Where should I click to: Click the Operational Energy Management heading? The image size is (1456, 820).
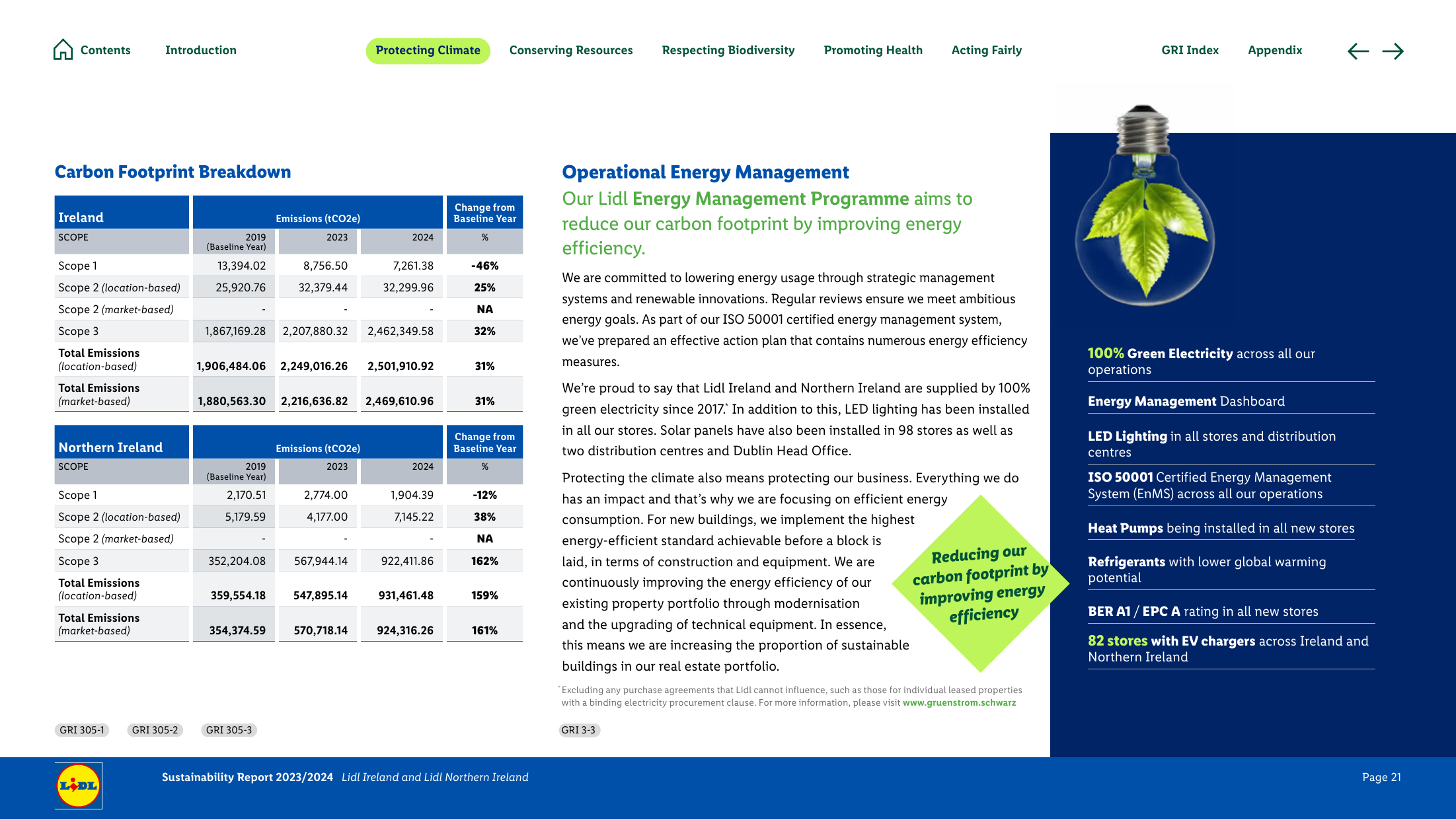705,172
